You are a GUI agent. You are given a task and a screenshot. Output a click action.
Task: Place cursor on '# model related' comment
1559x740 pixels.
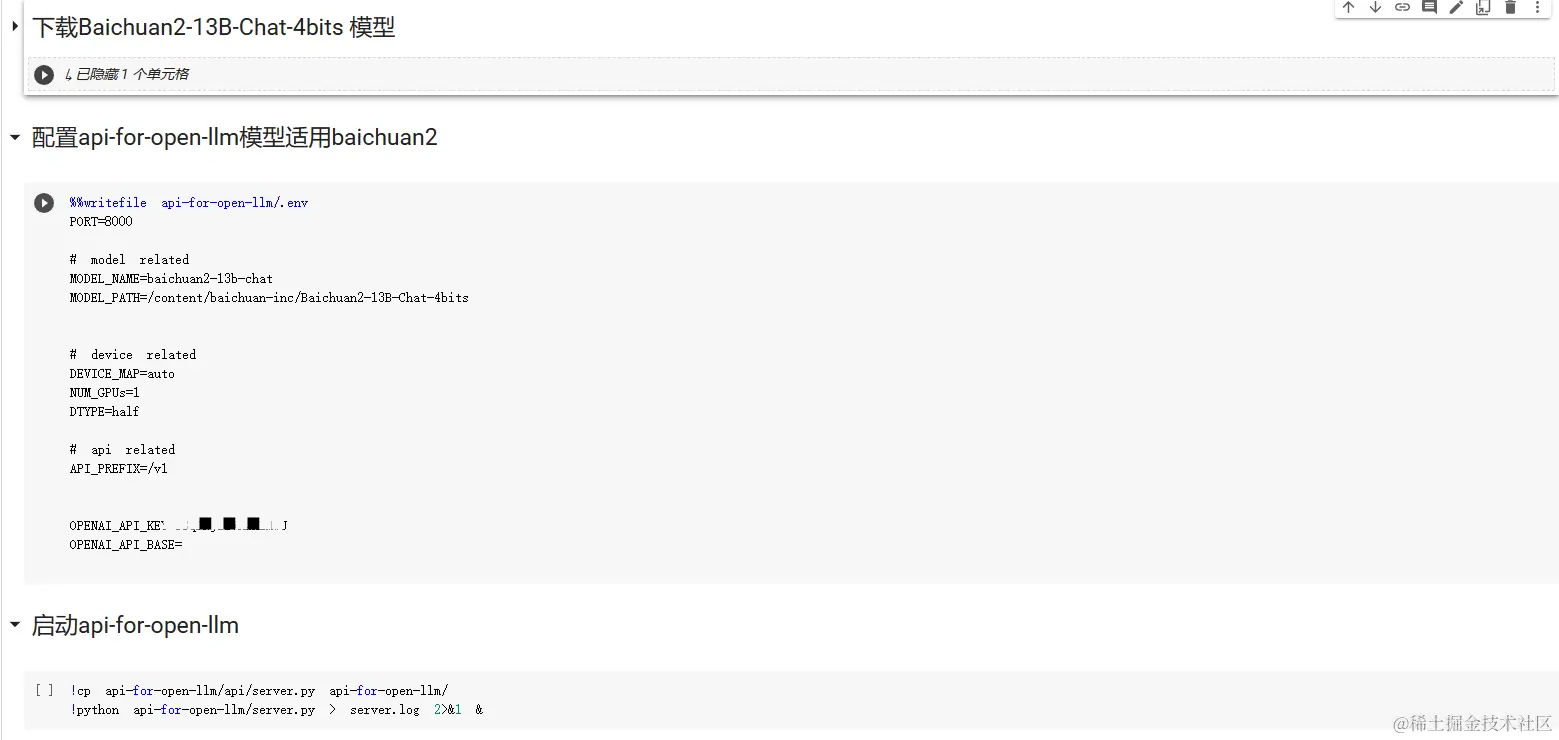[129, 260]
